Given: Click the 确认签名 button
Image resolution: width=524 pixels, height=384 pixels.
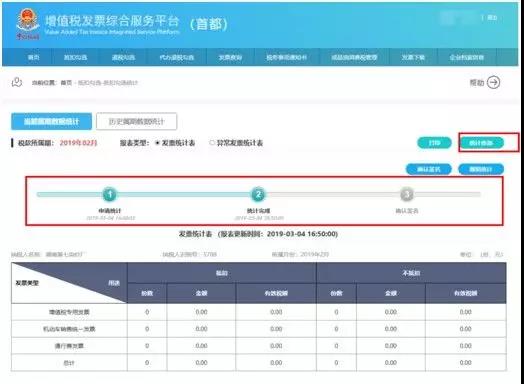Looking at the screenshot, I should click(429, 169).
